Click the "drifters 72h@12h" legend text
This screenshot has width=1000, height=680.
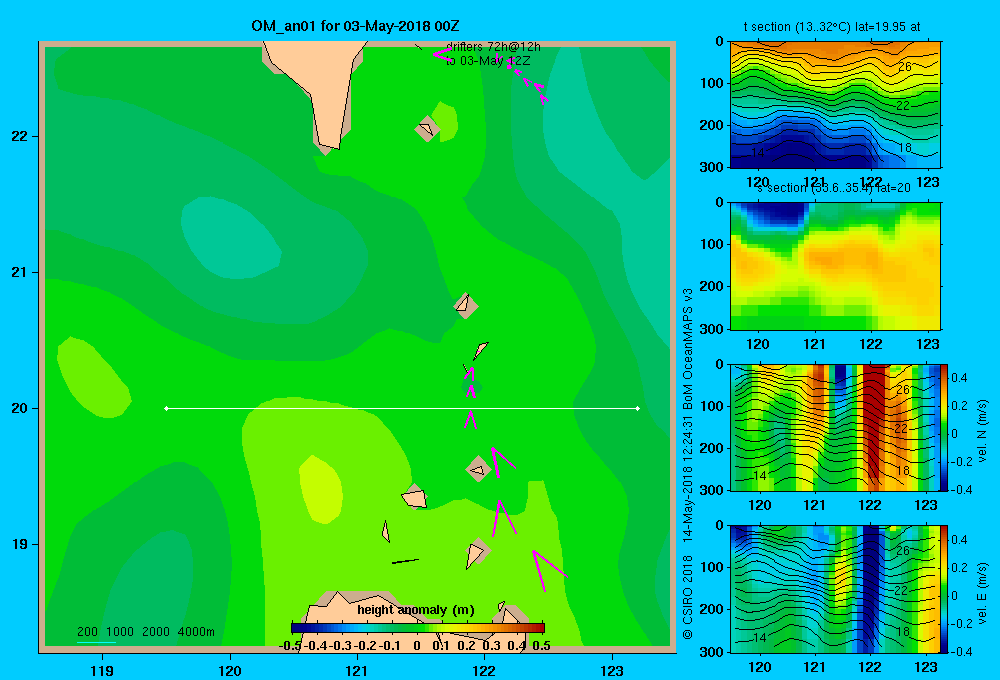pyautogui.click(x=493, y=47)
